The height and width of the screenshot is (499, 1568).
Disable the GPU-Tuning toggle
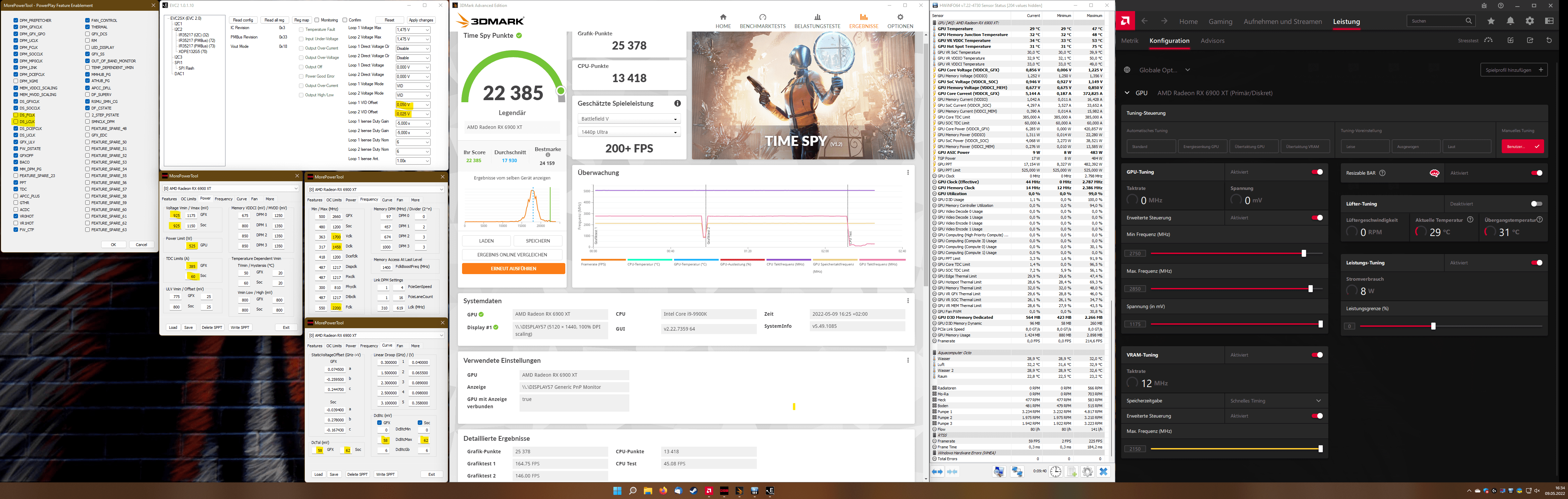pyautogui.click(x=1317, y=172)
